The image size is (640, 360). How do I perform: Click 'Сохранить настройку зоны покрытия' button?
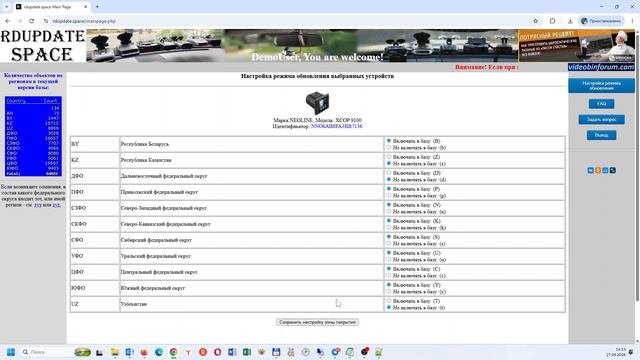tap(317, 322)
